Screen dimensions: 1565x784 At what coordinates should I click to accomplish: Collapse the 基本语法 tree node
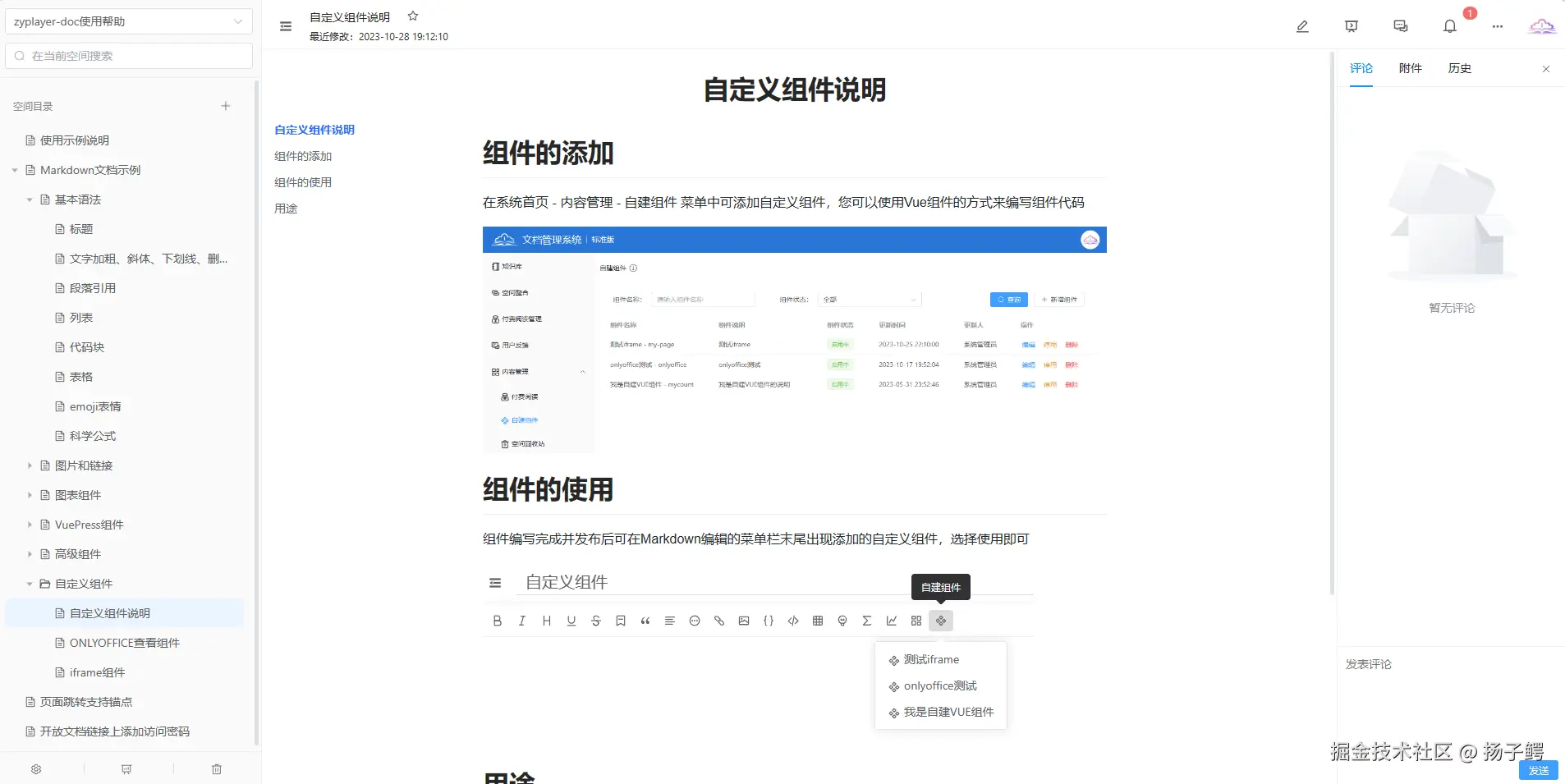pyautogui.click(x=30, y=199)
